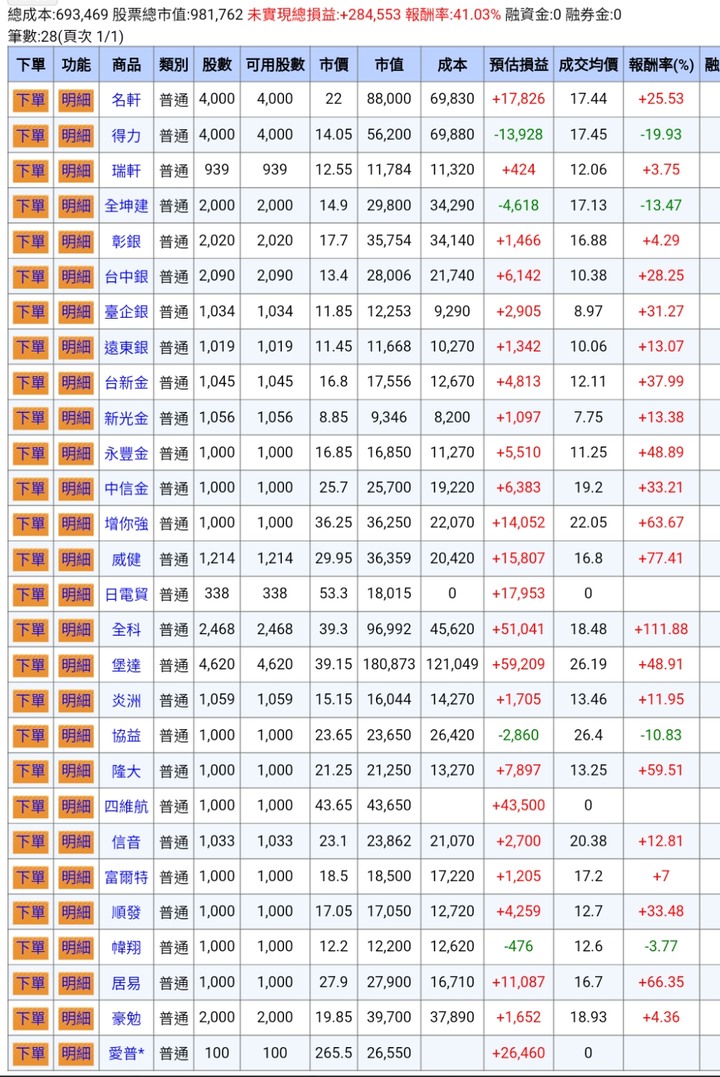720x1077 pixels.
Task: Click the 商品 column header
Action: (126, 65)
